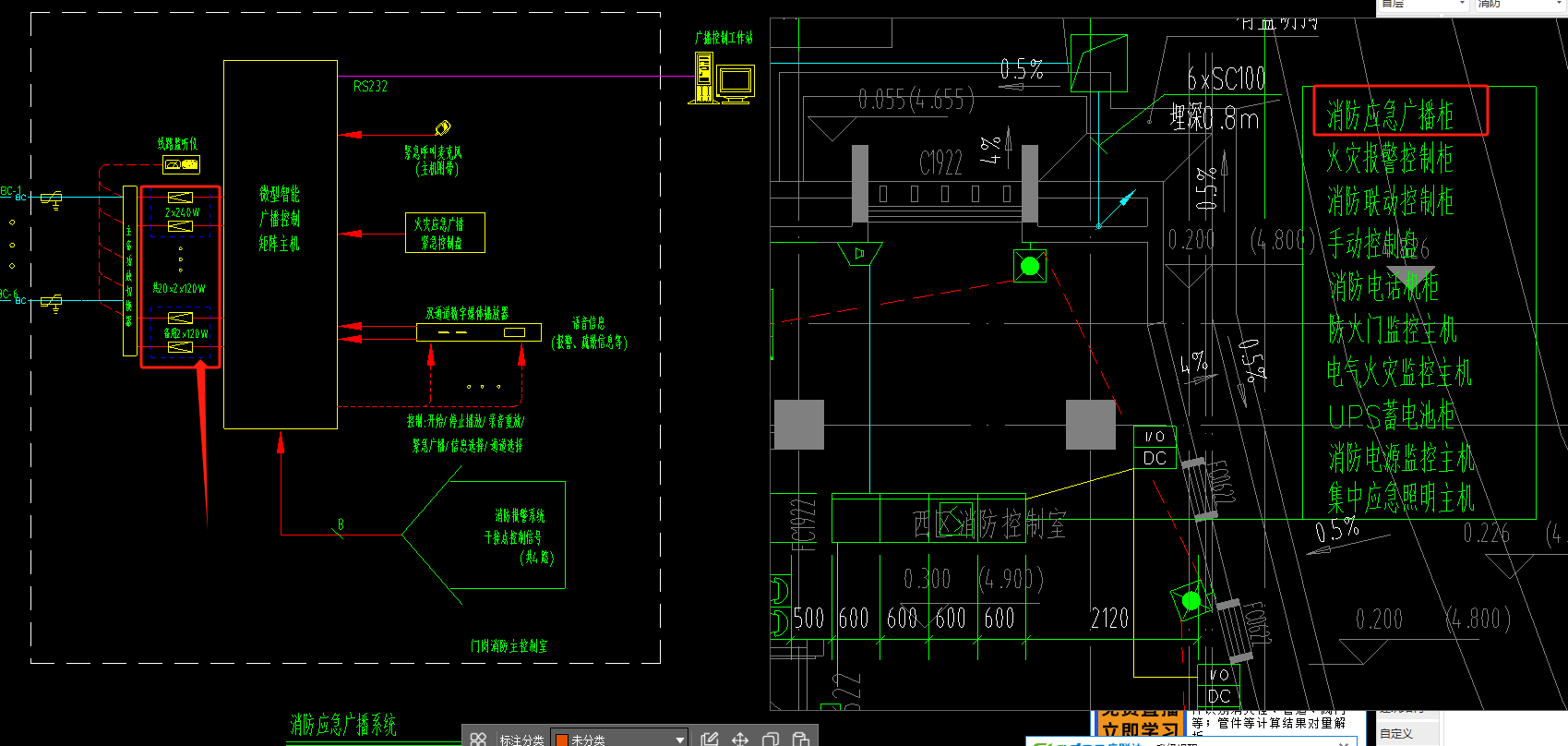The image size is (1568, 746).
Task: Click the C1922 window label
Action: pyautogui.click(x=941, y=163)
